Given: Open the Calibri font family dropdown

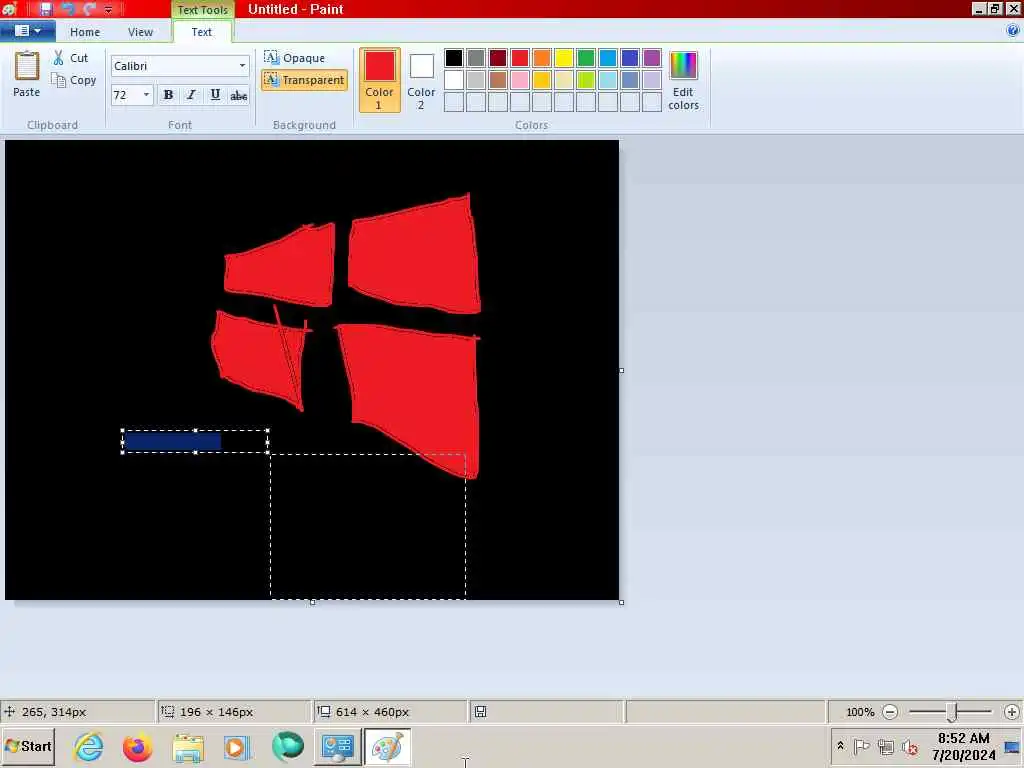Looking at the screenshot, I should (x=242, y=66).
